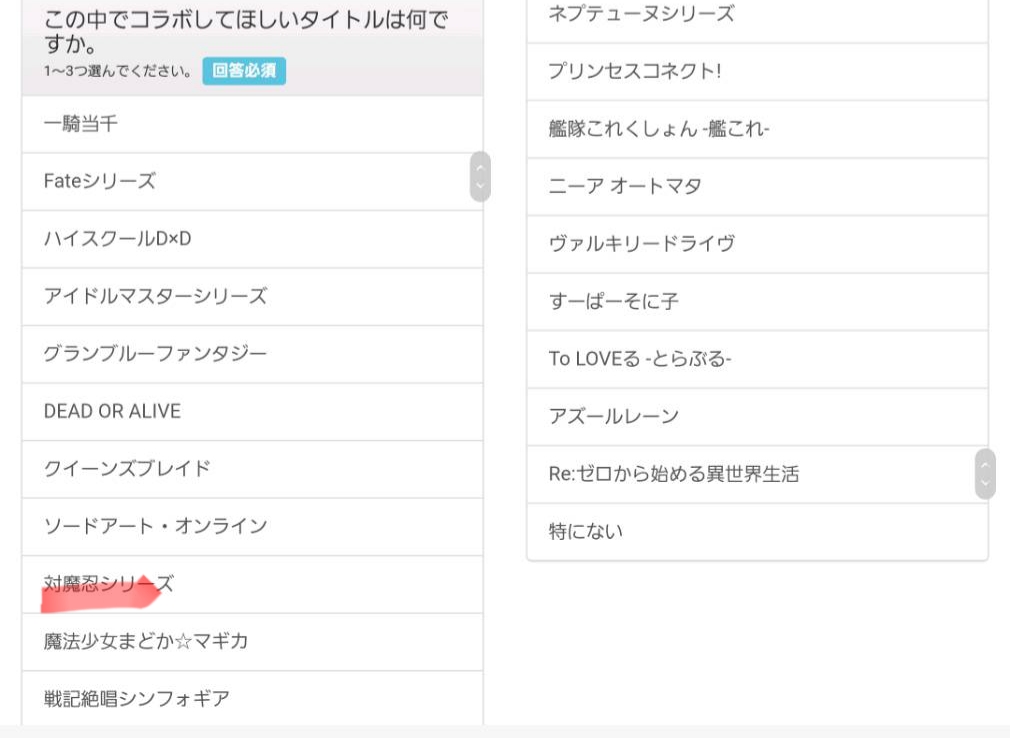Viewport: 1010px width, 738px height.
Task: Choose the 特にない option
Action: pos(757,532)
